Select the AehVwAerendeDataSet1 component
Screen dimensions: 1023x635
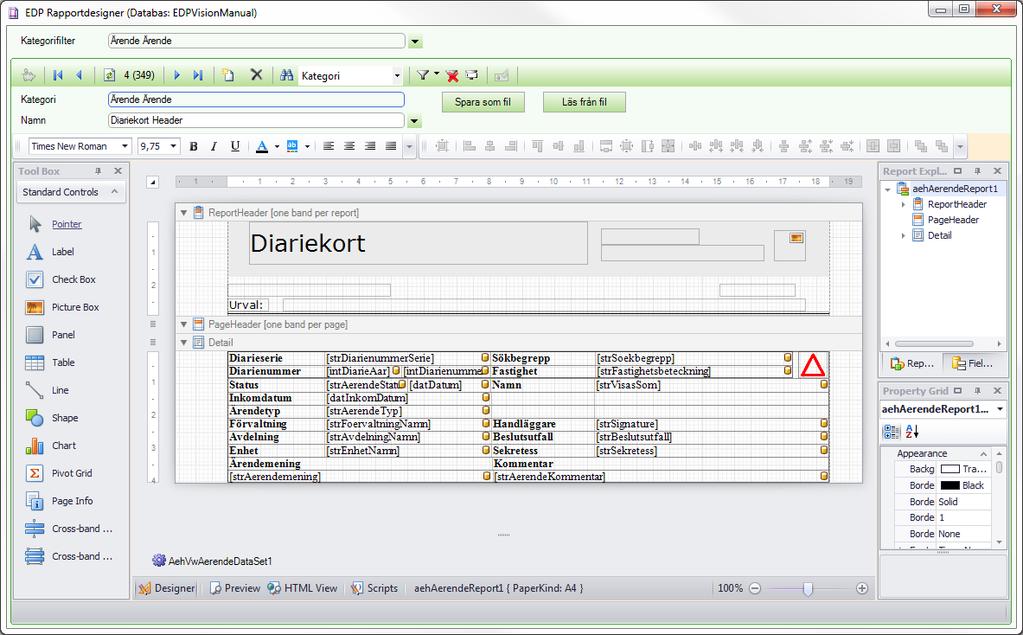coord(212,561)
